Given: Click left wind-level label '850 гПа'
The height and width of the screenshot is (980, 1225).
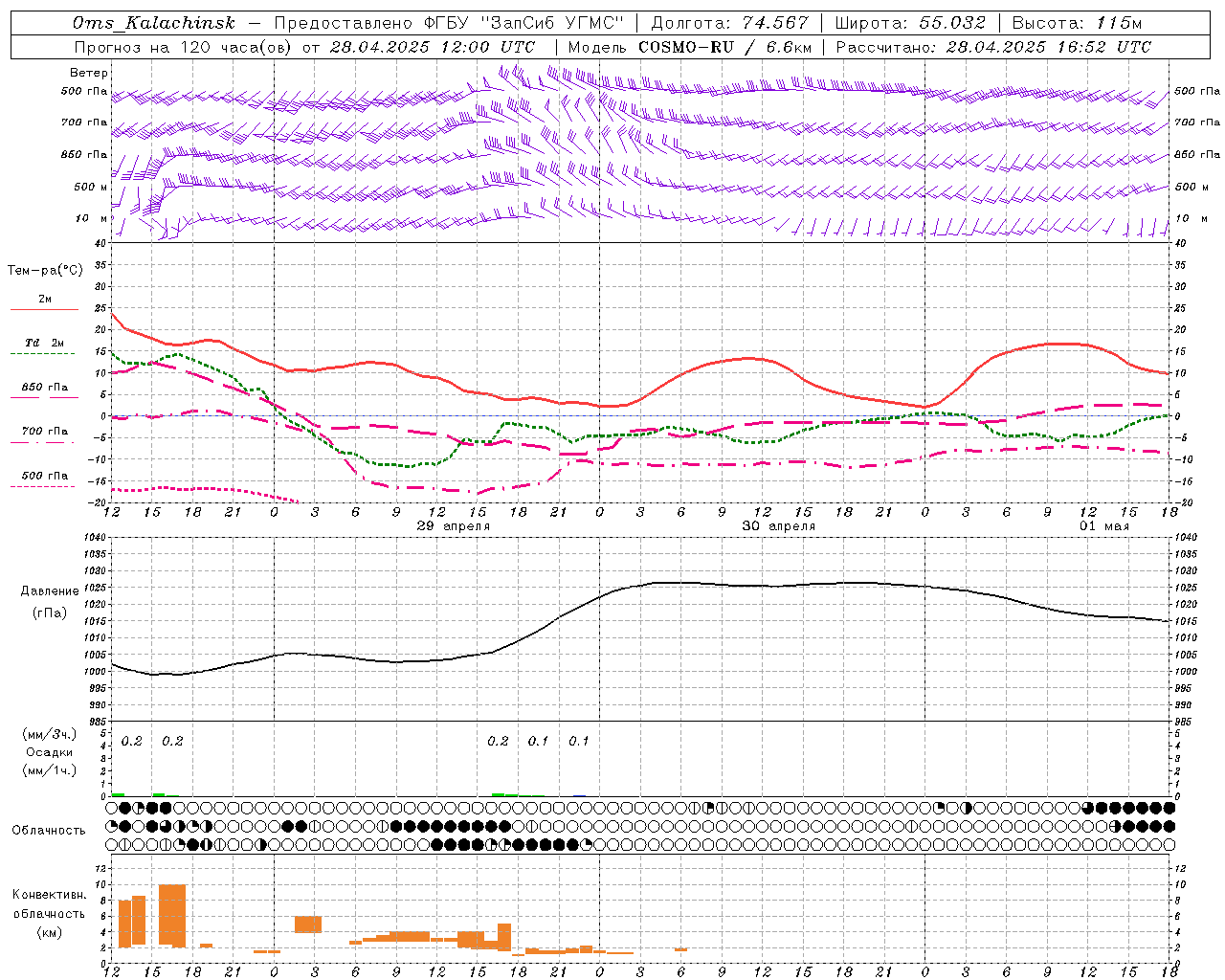Looking at the screenshot, I should [84, 154].
